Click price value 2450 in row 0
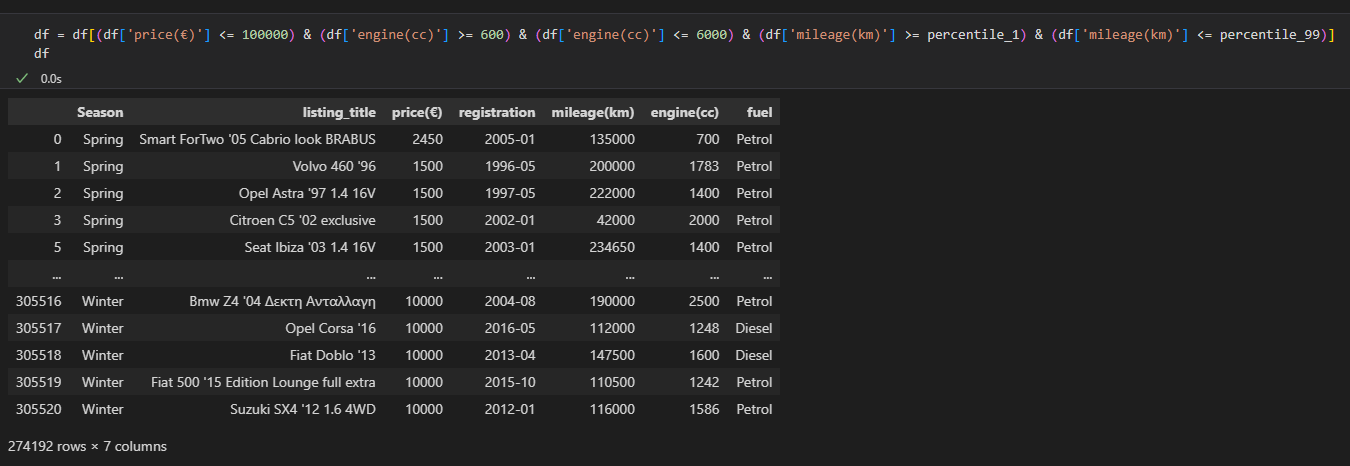This screenshot has height=466, width=1350. [427, 139]
